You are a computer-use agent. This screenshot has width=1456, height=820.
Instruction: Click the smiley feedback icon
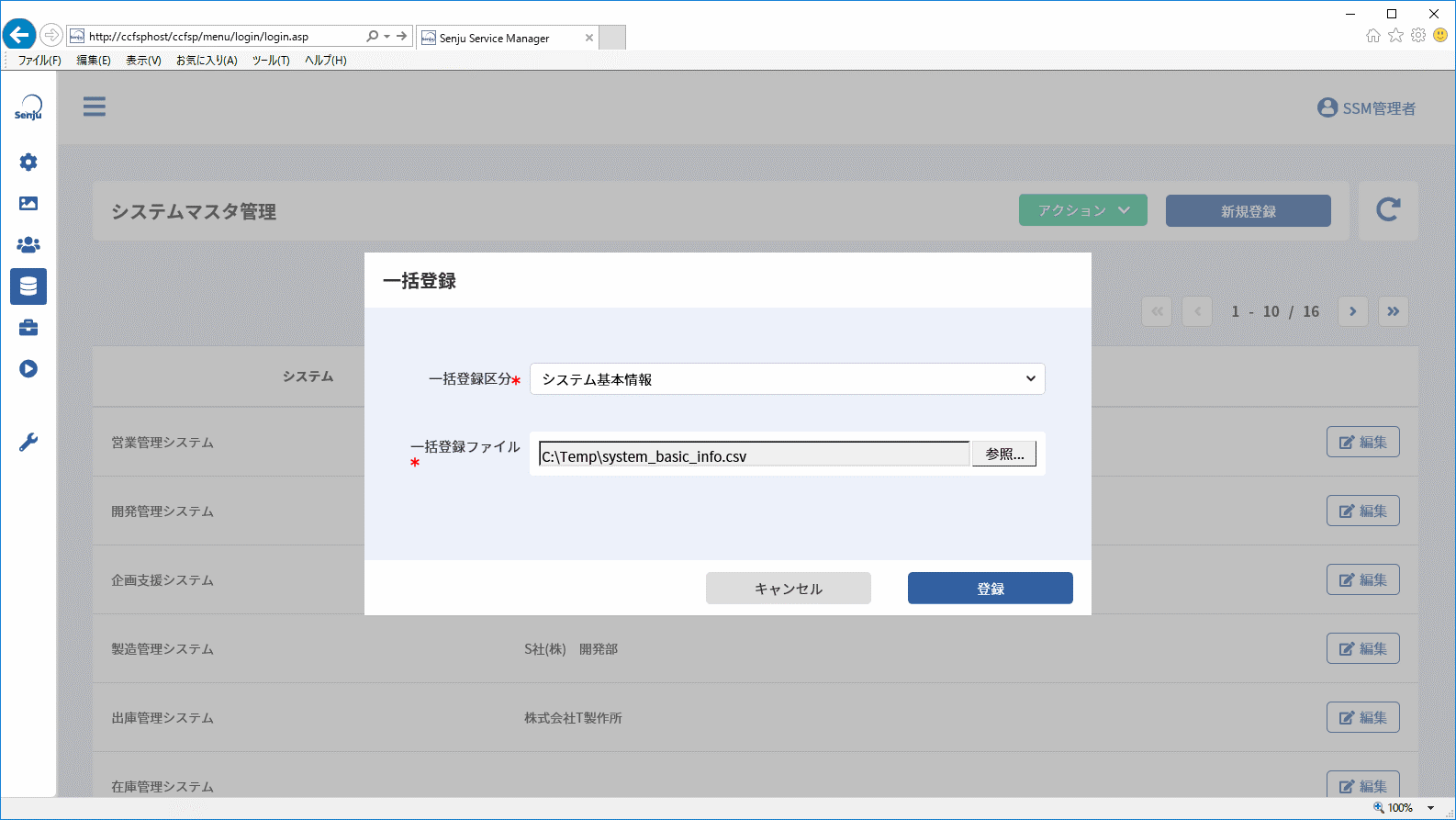[1440, 35]
